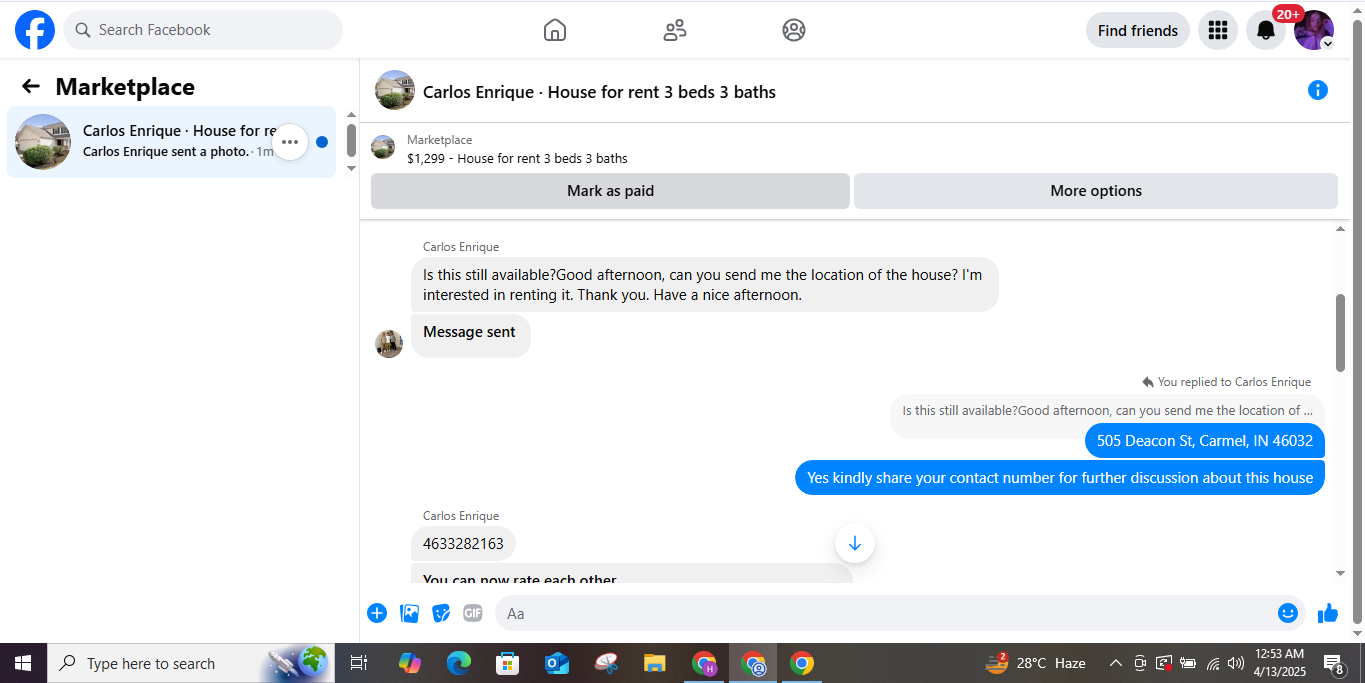This screenshot has height=683, width=1365.
Task: Open Microsoft Edge from the taskbar
Action: coord(459,663)
